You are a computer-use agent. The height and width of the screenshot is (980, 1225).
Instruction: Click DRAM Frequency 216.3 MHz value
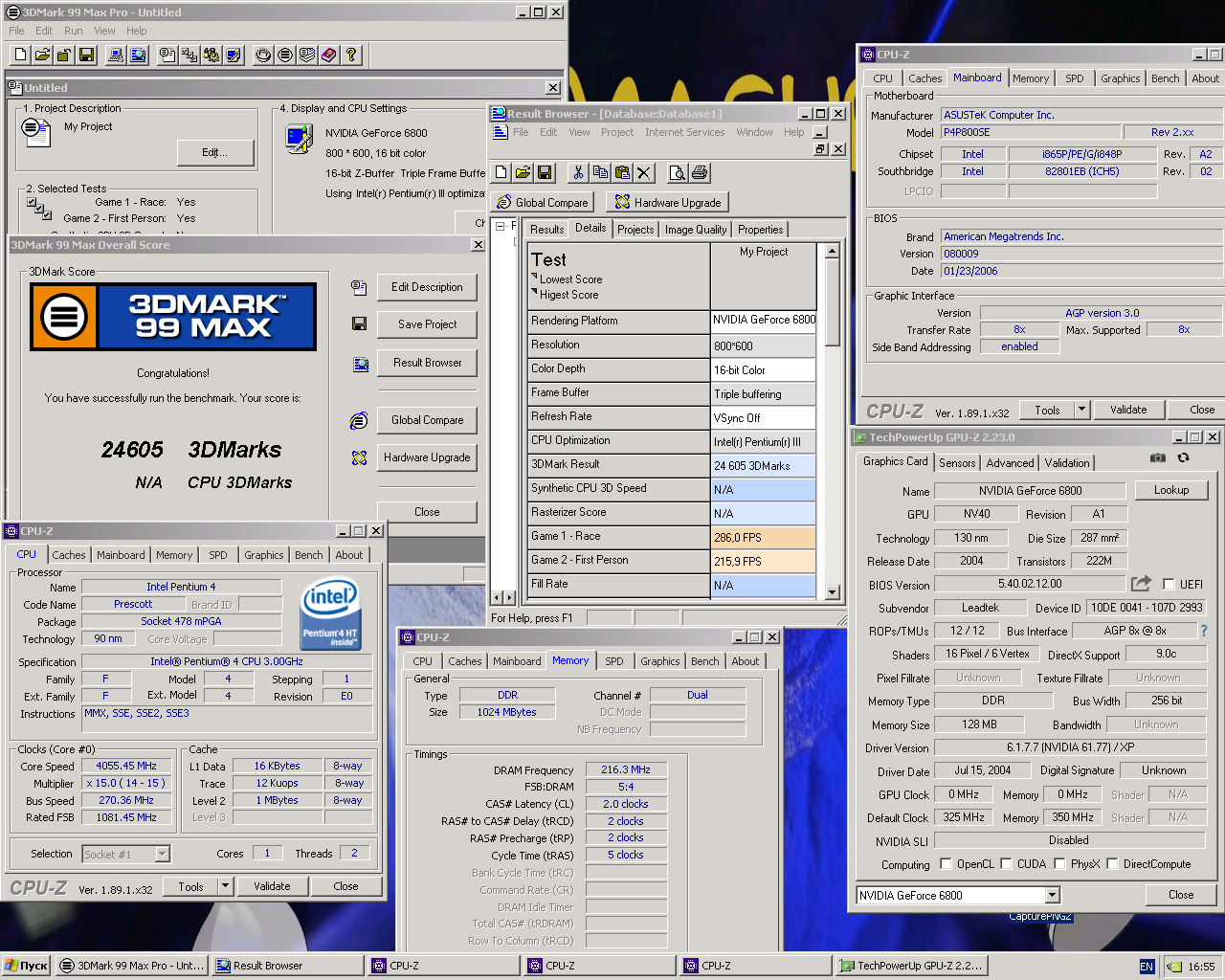(626, 769)
